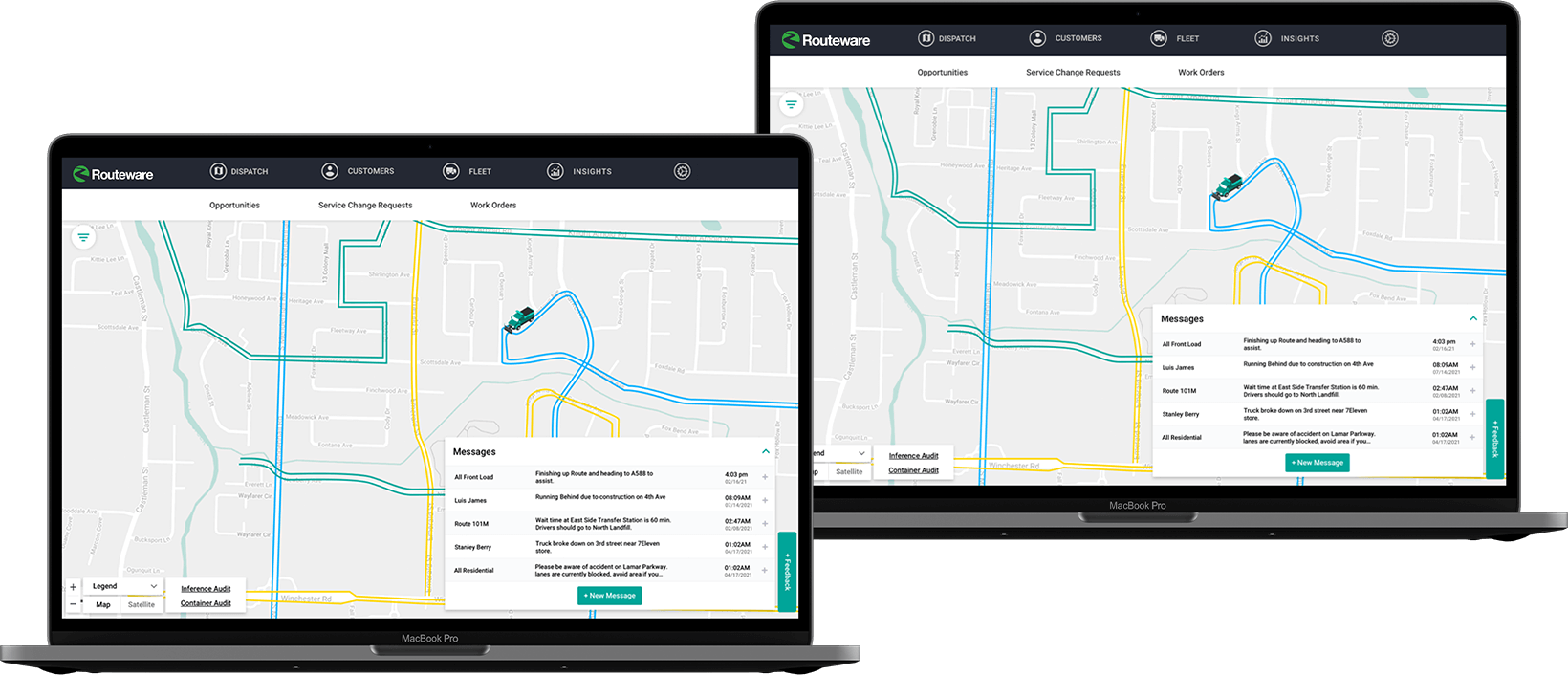Switch to Satellite view on right laptop
Screen dimensions: 1568x675
coord(849,471)
